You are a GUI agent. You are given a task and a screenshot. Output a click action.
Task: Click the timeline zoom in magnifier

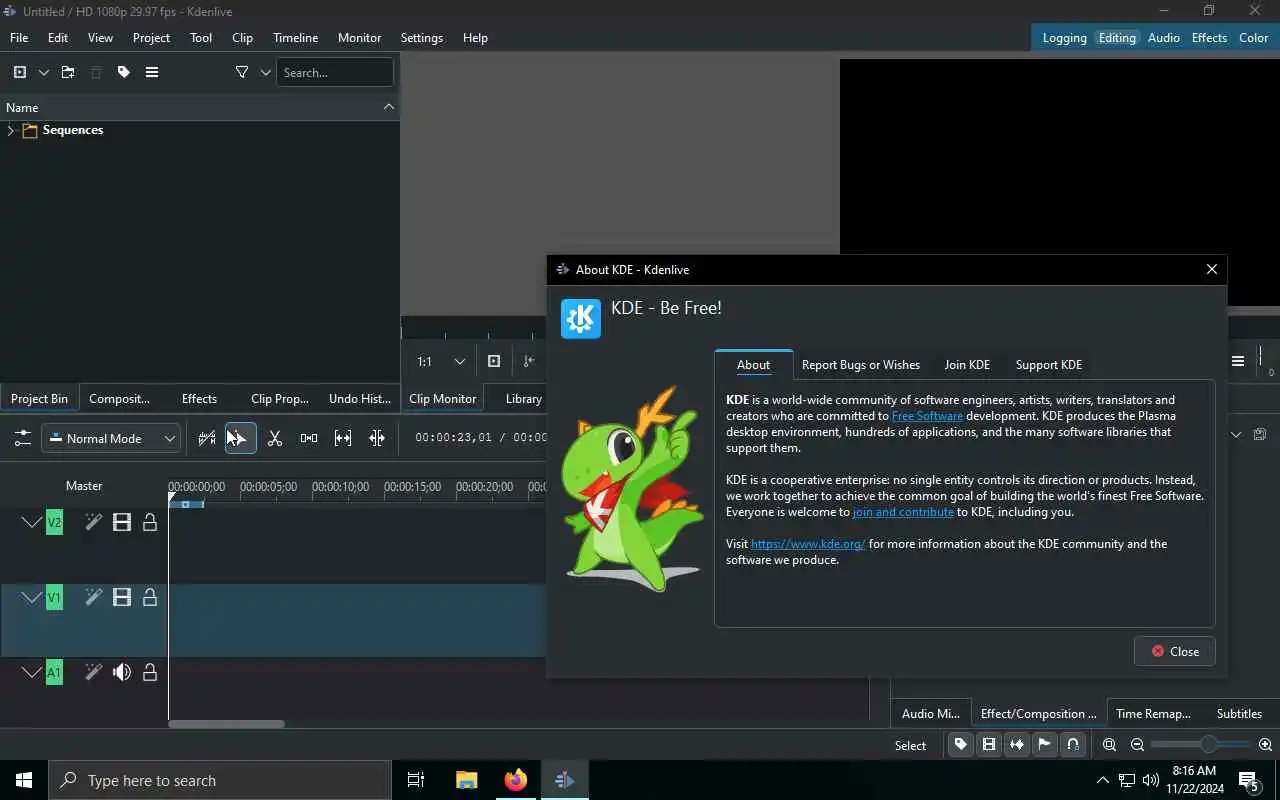pos(1265,744)
